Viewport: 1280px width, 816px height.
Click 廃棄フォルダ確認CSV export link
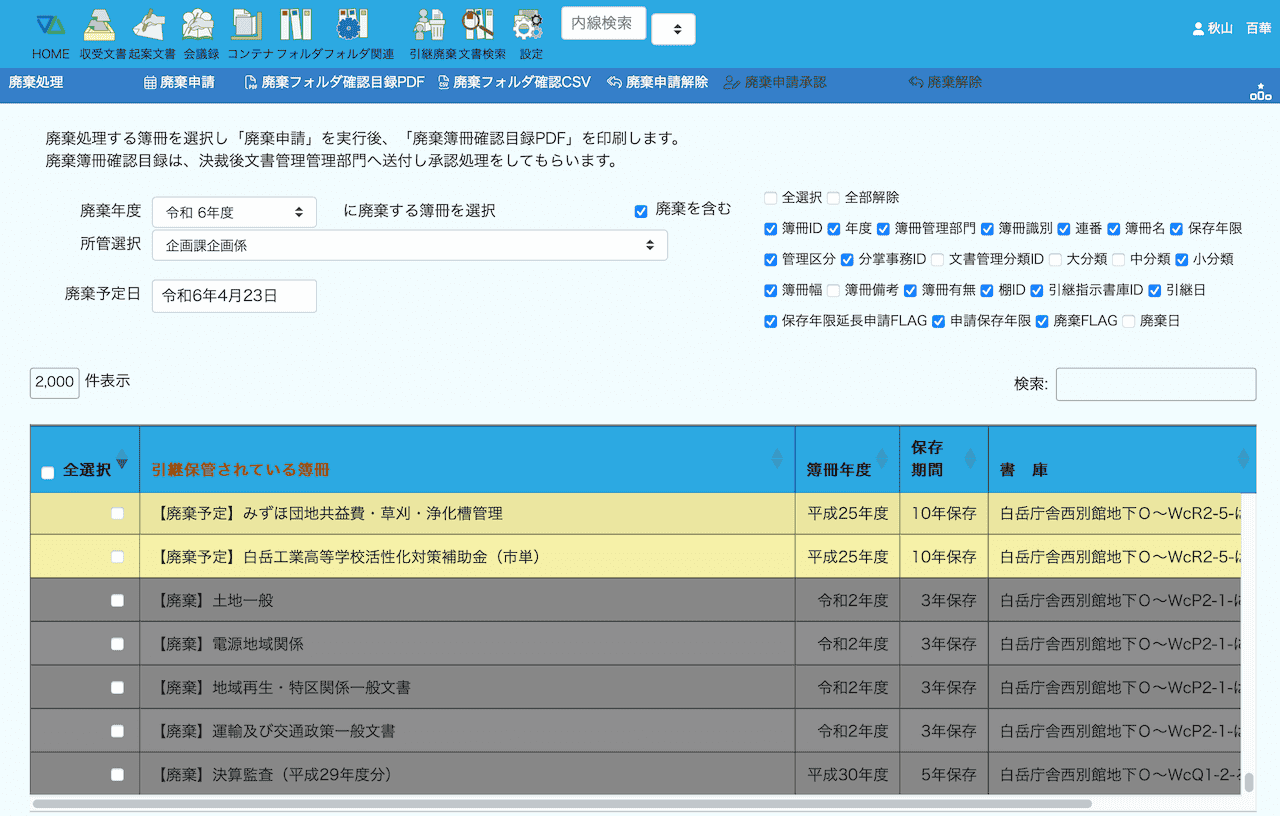click(x=514, y=83)
